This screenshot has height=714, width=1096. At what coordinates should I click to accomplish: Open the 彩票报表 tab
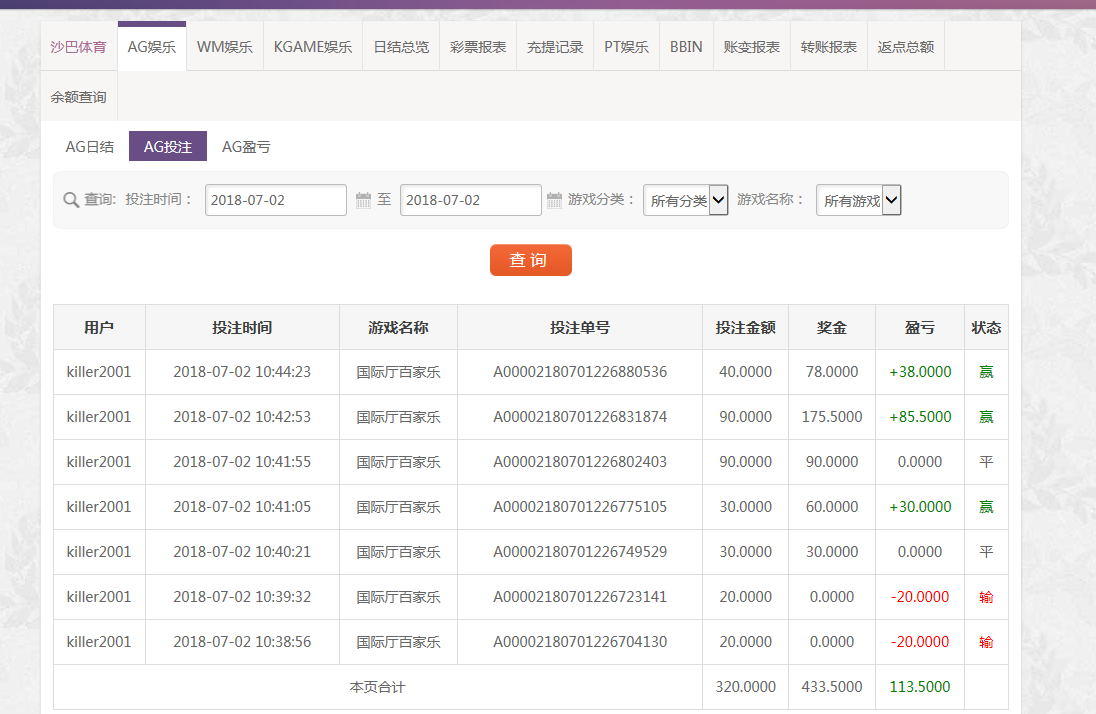click(478, 47)
